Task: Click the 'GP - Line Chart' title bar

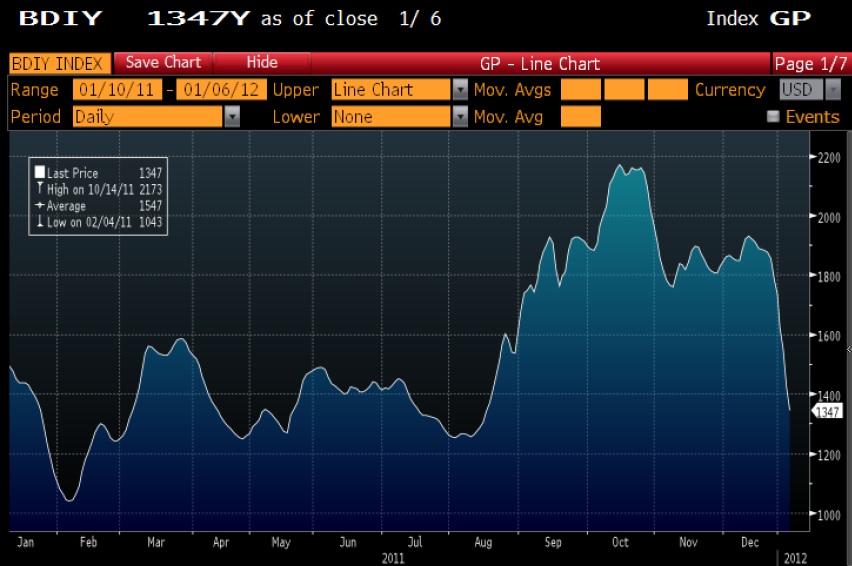Action: (540, 64)
